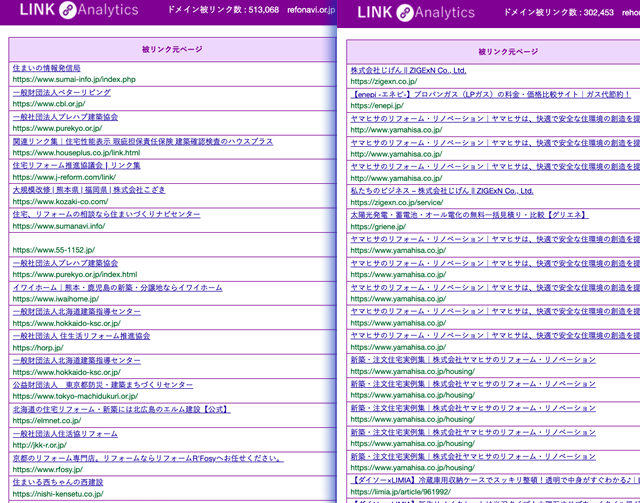The width and height of the screenshot is (640, 503).
Task: Click the URL https://www.55-1152.jp/
Action: coord(54,250)
